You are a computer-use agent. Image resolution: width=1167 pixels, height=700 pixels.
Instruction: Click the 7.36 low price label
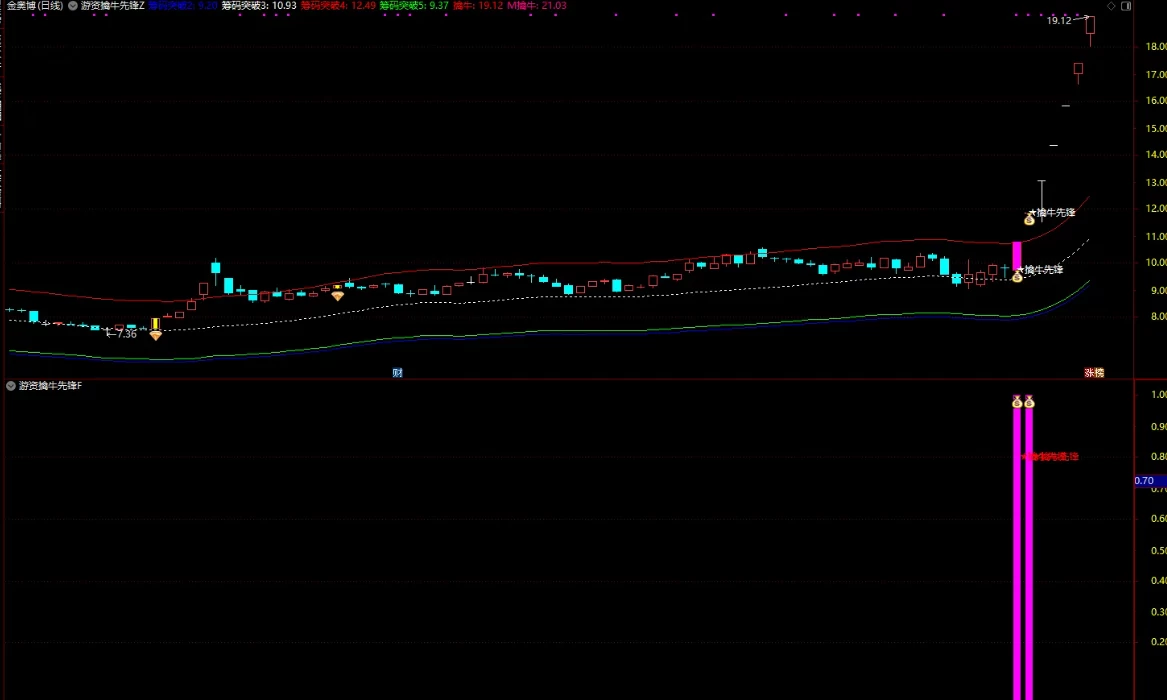coord(127,334)
